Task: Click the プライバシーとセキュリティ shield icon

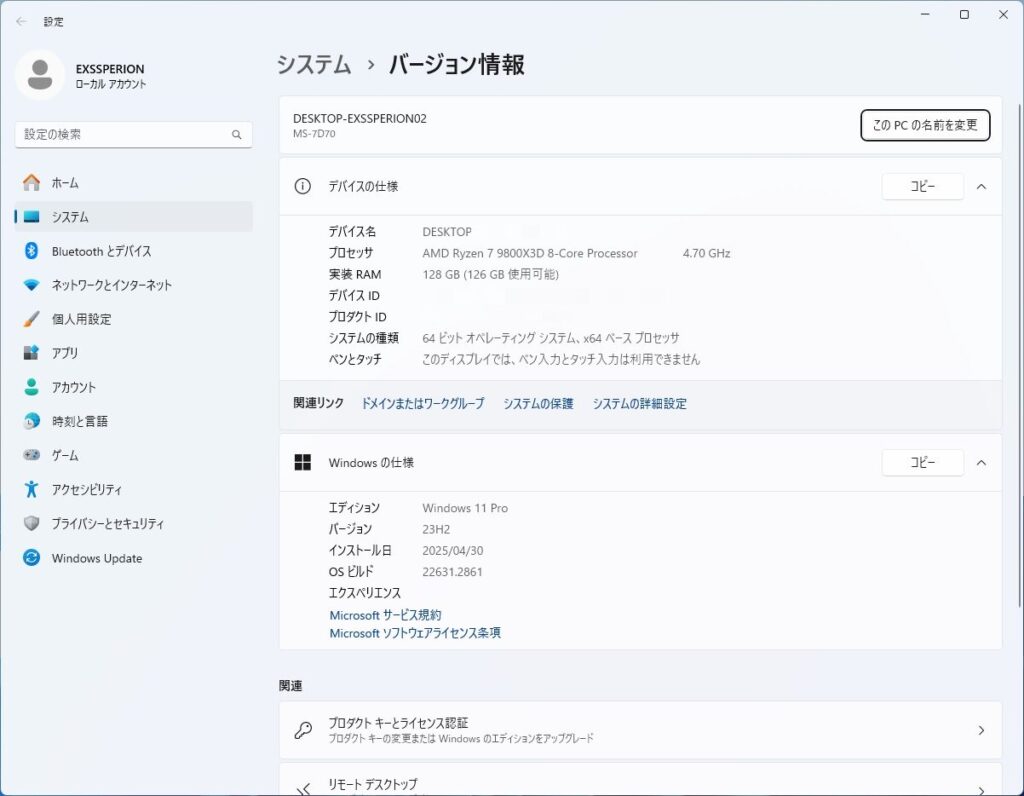Action: point(31,523)
